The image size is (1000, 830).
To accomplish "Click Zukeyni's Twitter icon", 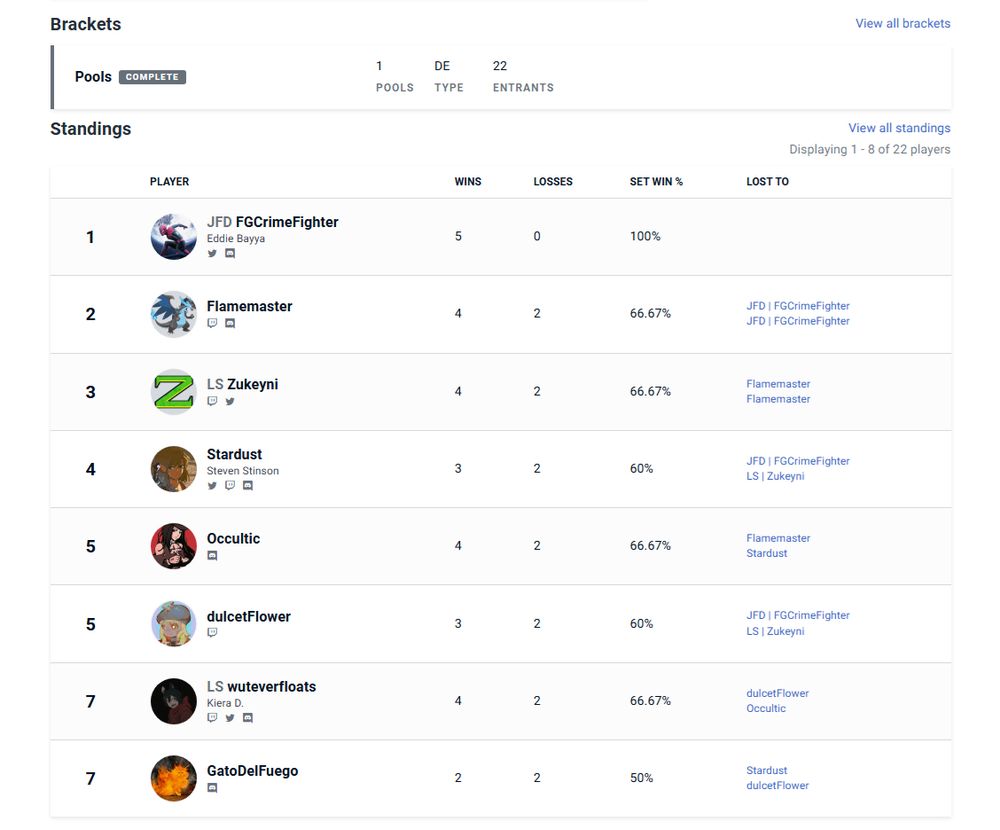I will [x=230, y=401].
